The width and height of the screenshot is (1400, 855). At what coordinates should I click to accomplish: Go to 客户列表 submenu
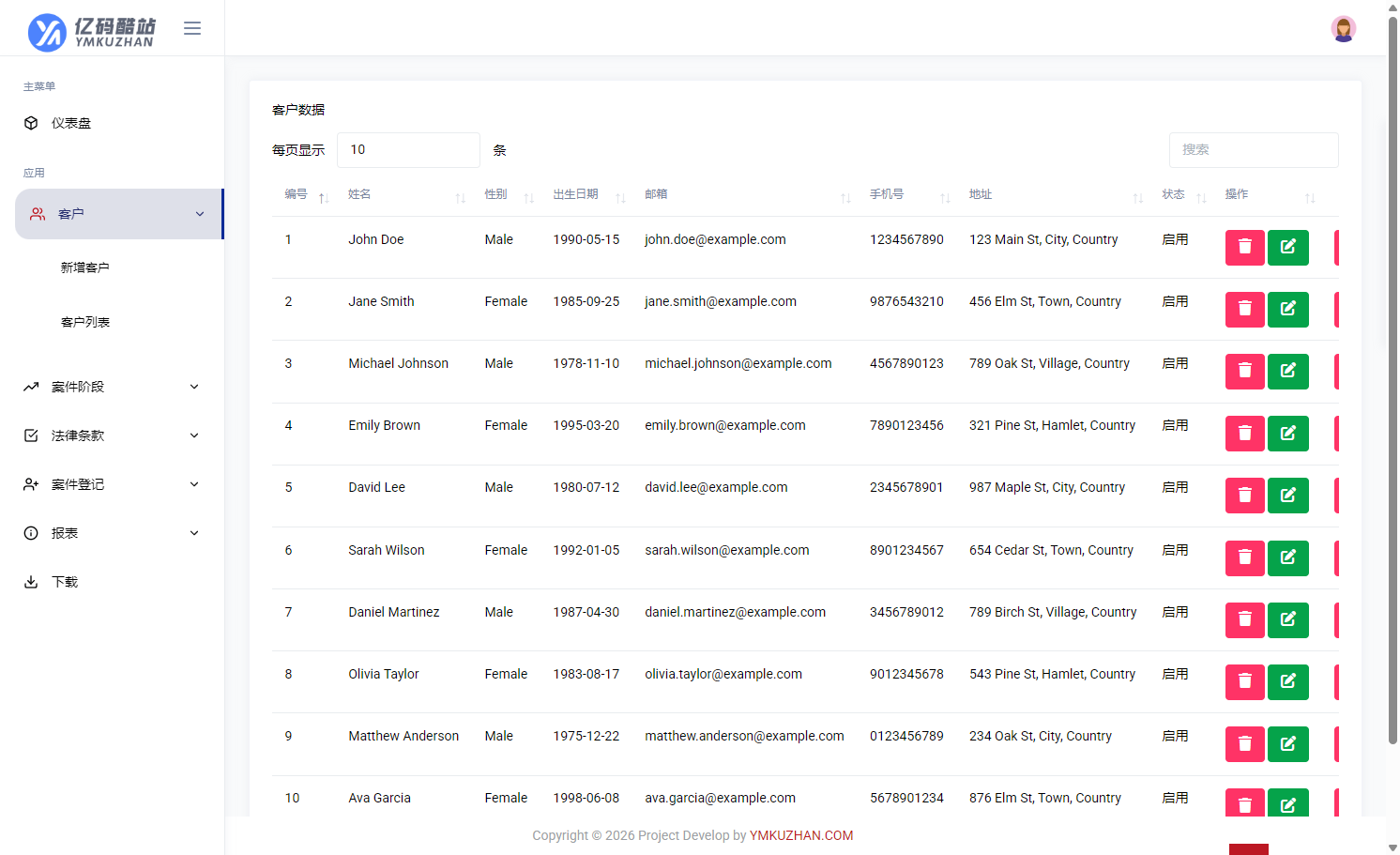[85, 322]
